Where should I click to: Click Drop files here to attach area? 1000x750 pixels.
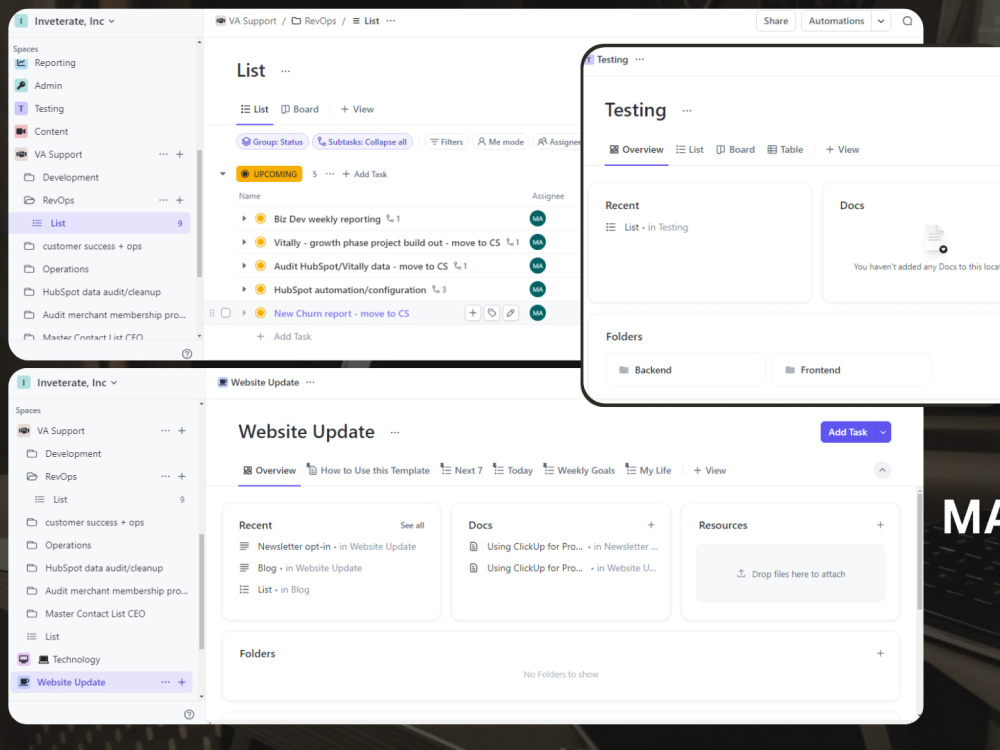[791, 574]
